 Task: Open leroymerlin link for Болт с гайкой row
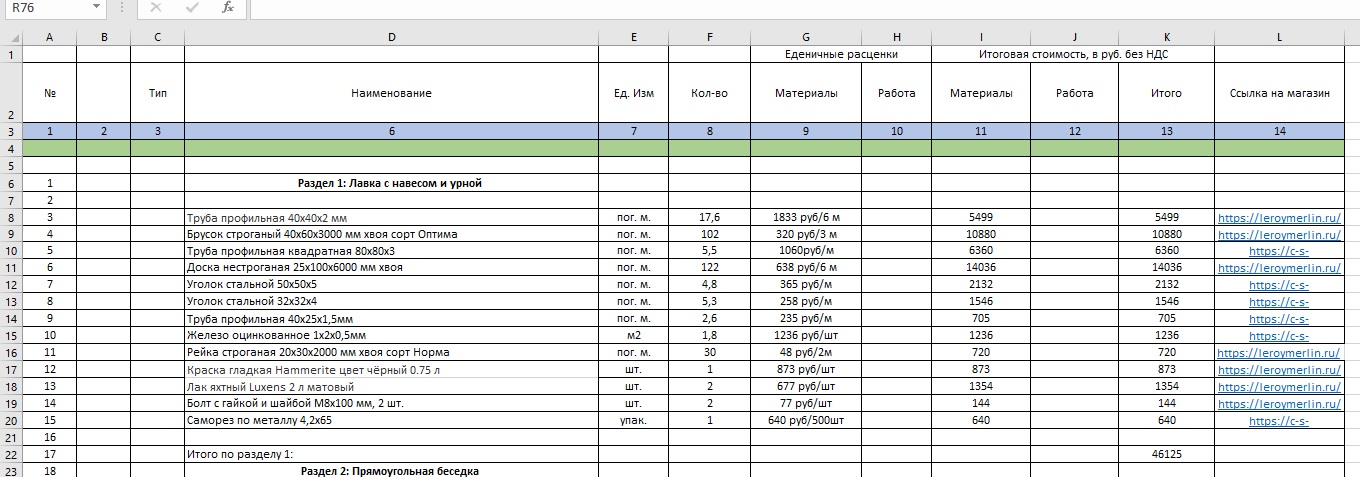[x=1279, y=404]
